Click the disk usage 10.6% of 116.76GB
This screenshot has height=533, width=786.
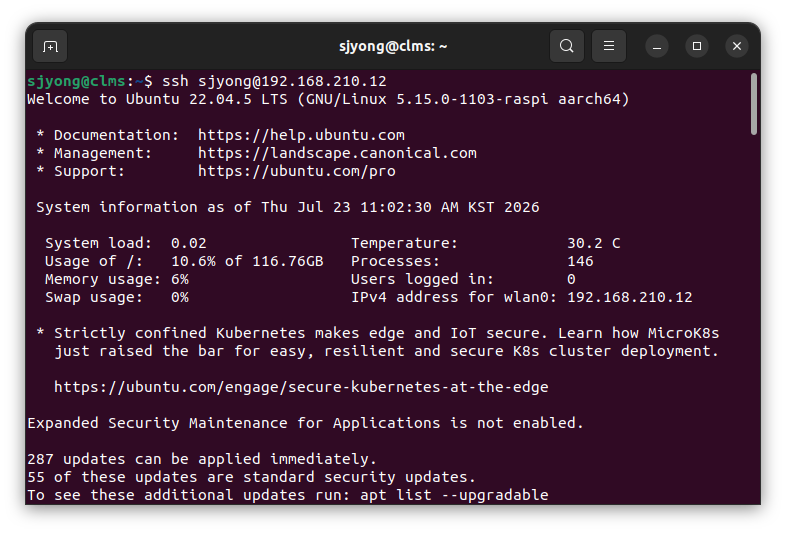247,261
